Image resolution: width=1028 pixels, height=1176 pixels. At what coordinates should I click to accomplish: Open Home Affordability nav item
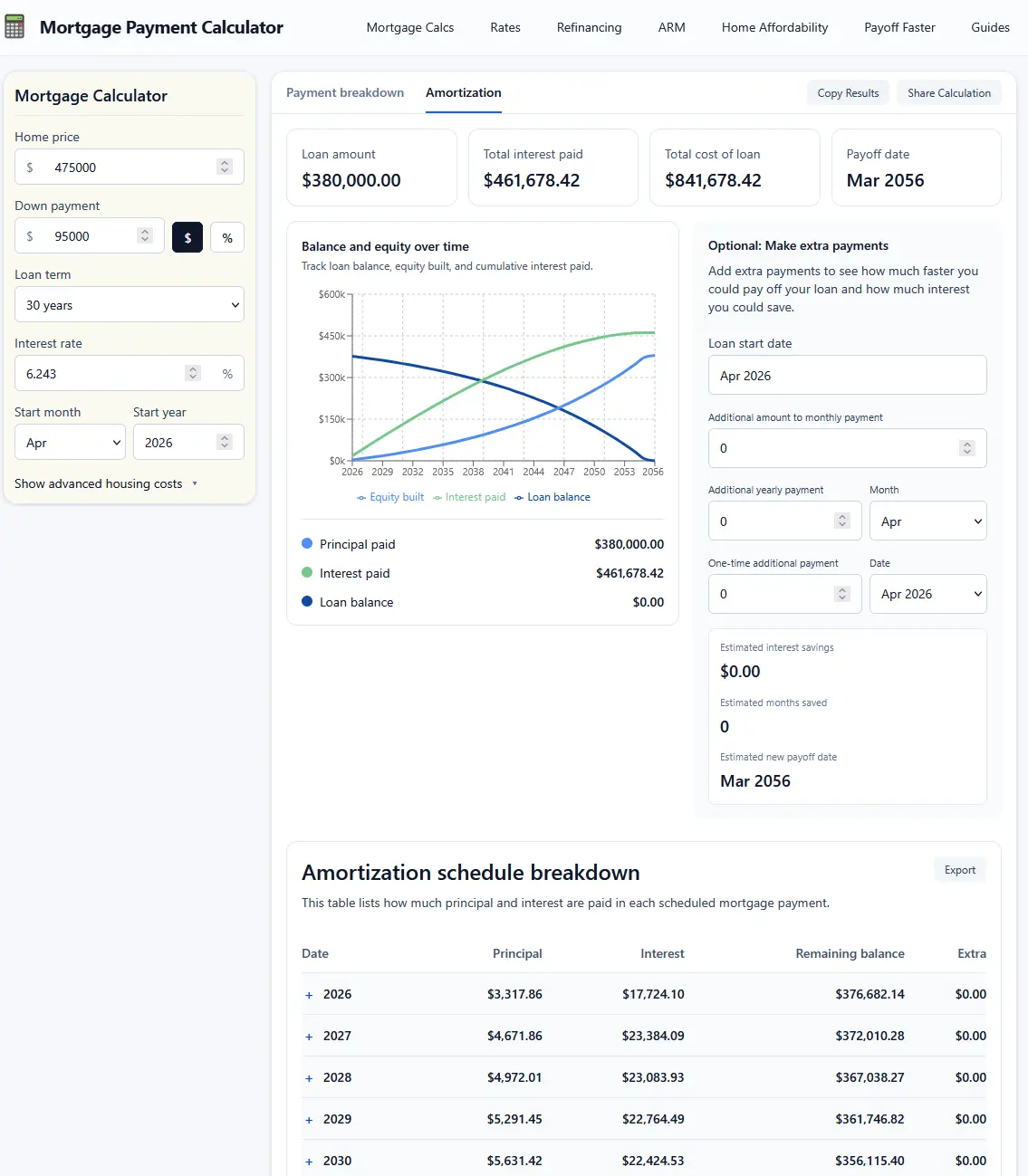(x=774, y=27)
